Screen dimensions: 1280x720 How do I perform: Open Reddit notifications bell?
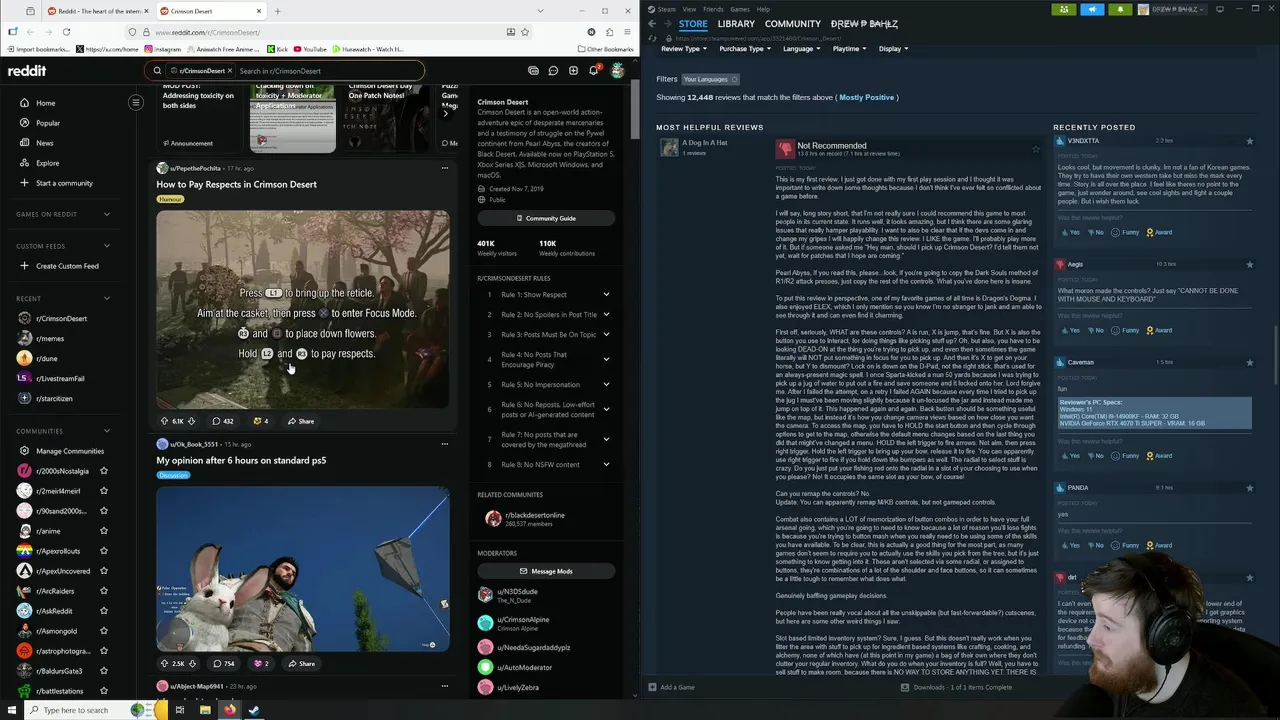594,70
